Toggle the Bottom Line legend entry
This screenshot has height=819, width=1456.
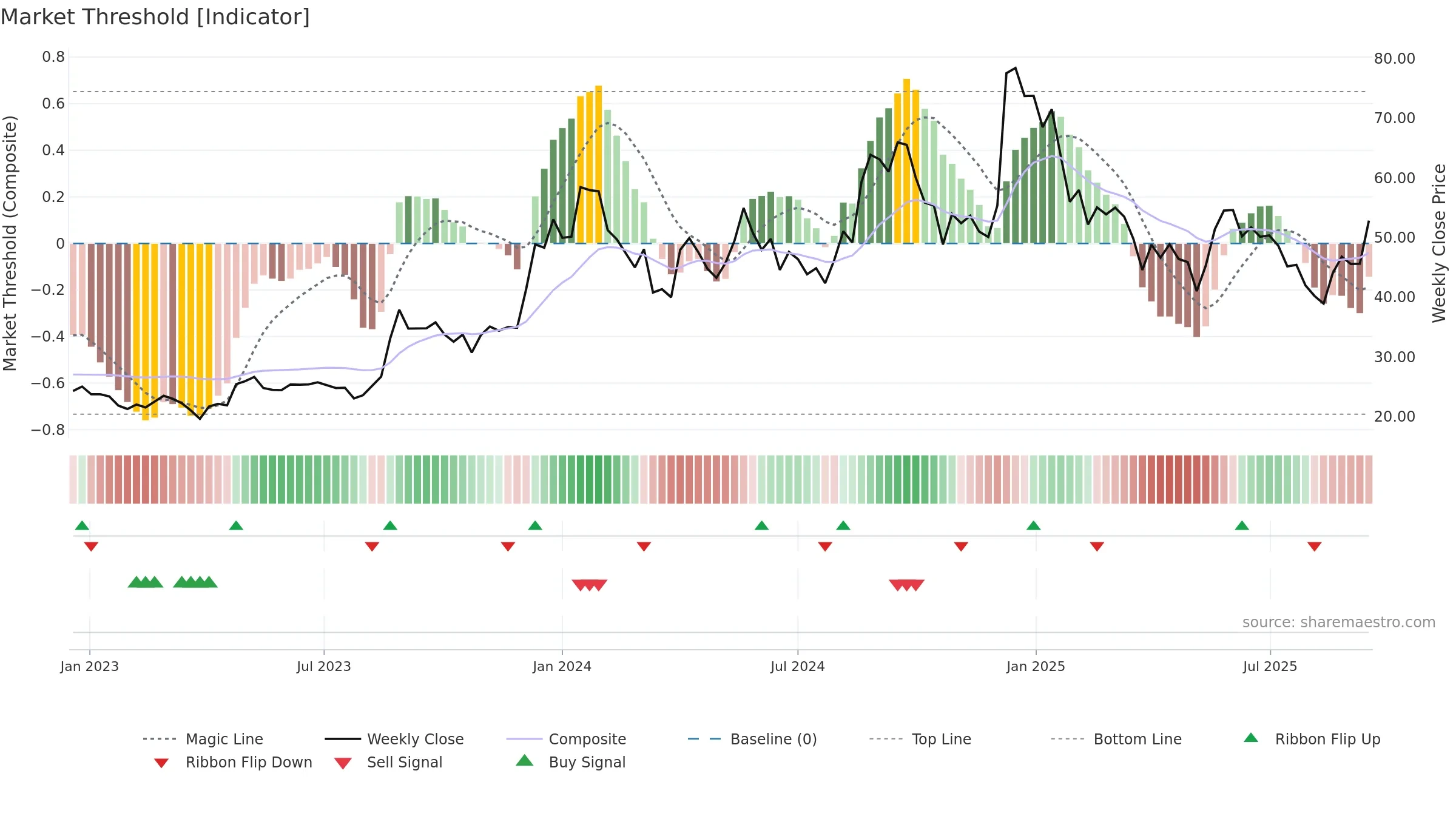point(1116,739)
